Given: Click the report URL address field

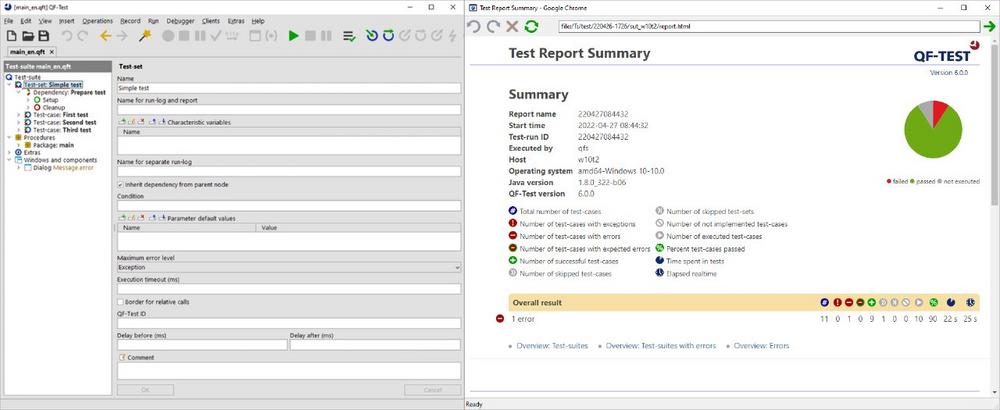Looking at the screenshot, I should 768,27.
